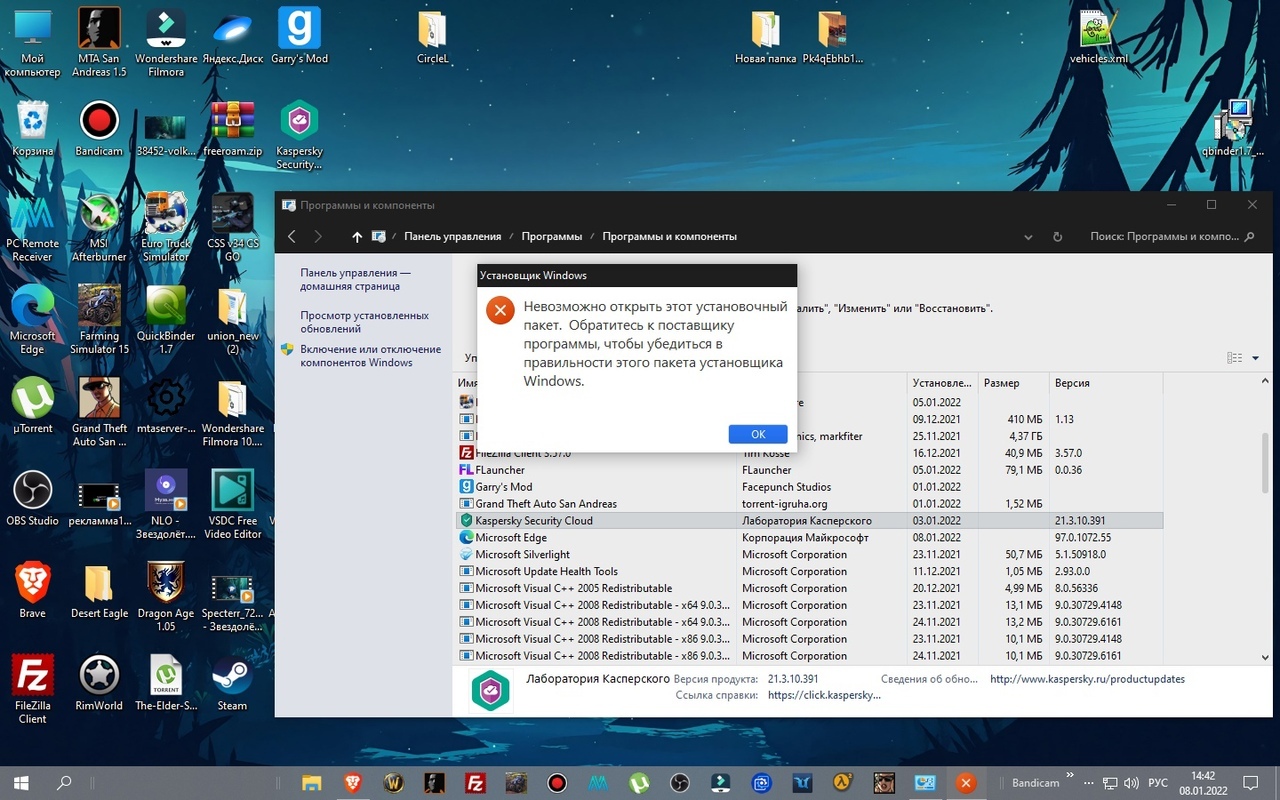Select the Новая папка folder icon

765,36
